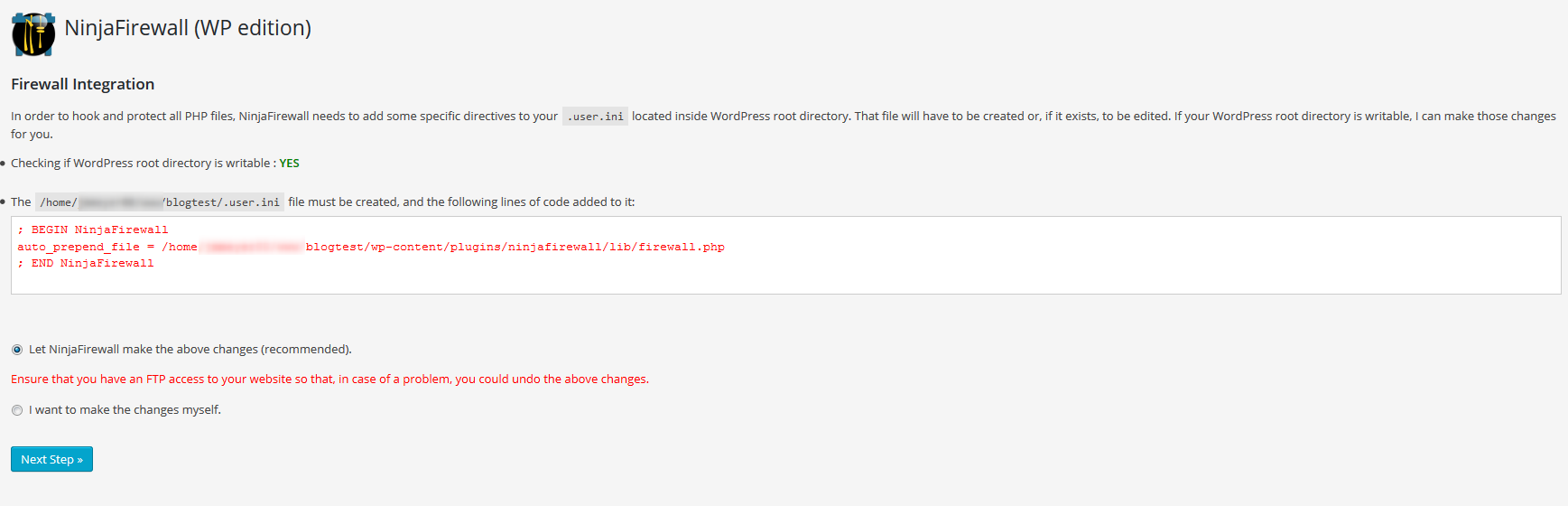1568x506 pixels.
Task: Click the 'I want to make the changes myself' label
Action: [125, 409]
